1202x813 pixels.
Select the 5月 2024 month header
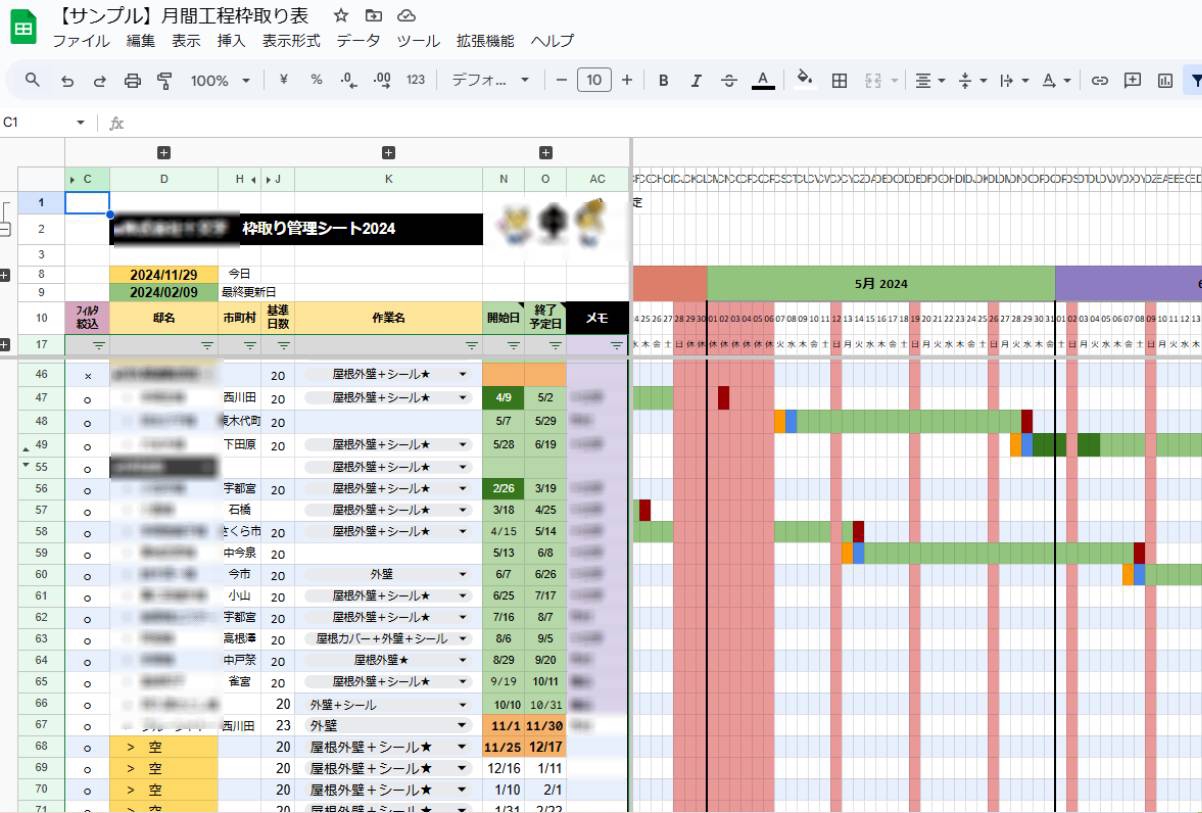tap(881, 283)
